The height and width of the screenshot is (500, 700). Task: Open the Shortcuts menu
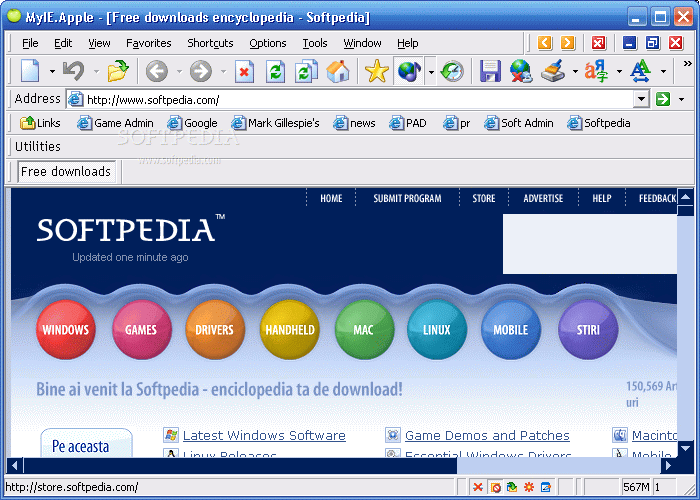(x=210, y=43)
